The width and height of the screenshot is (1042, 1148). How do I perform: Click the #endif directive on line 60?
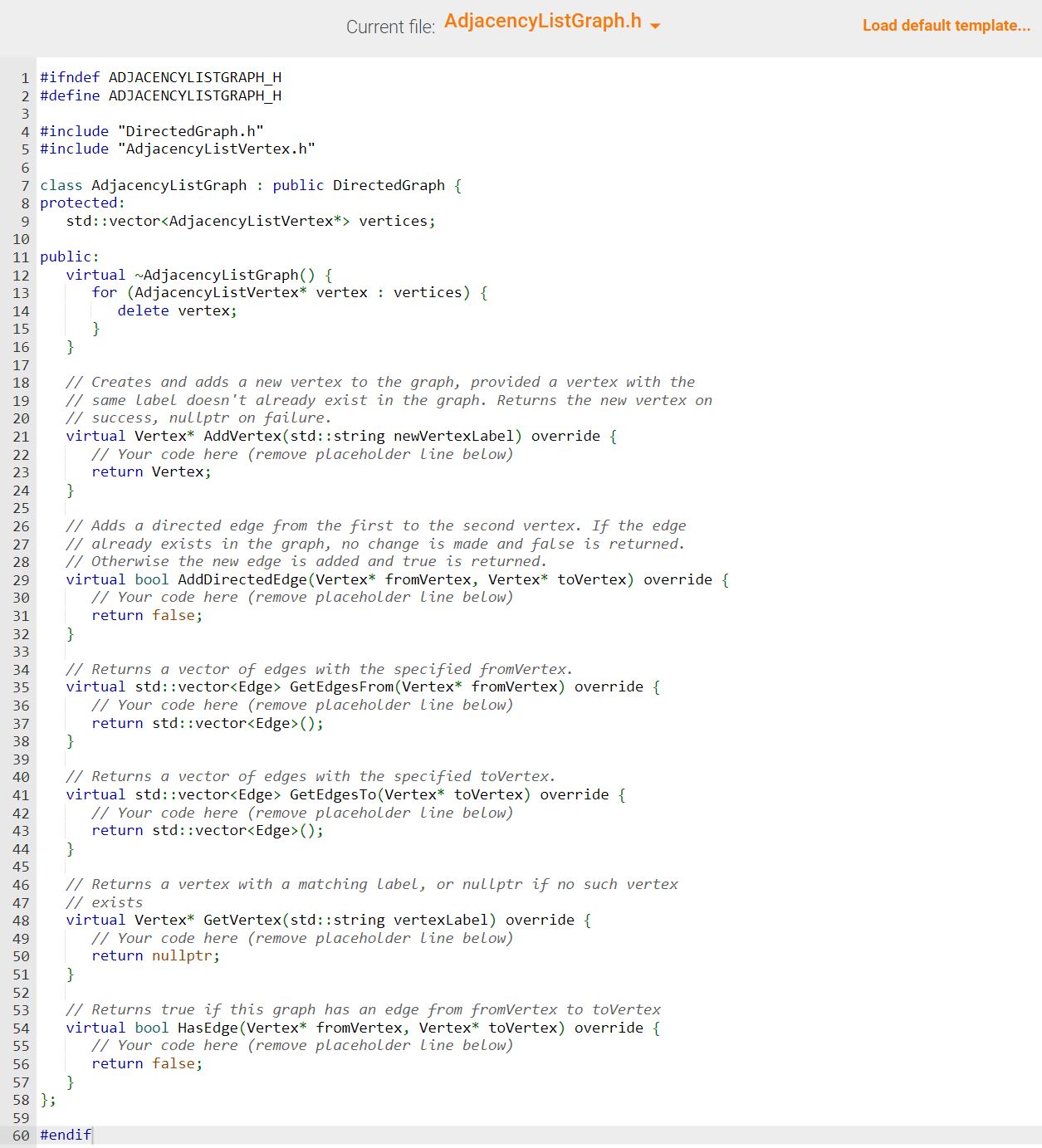tap(65, 1134)
